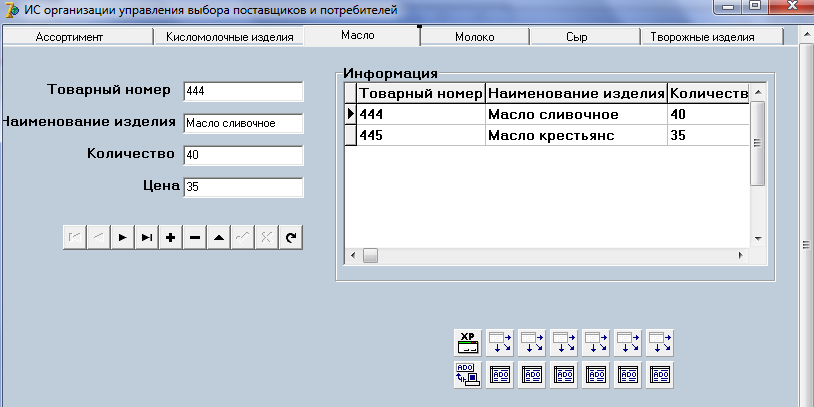Refresh data with circular arrow button
This screenshot has width=814, height=407.
coord(291,237)
